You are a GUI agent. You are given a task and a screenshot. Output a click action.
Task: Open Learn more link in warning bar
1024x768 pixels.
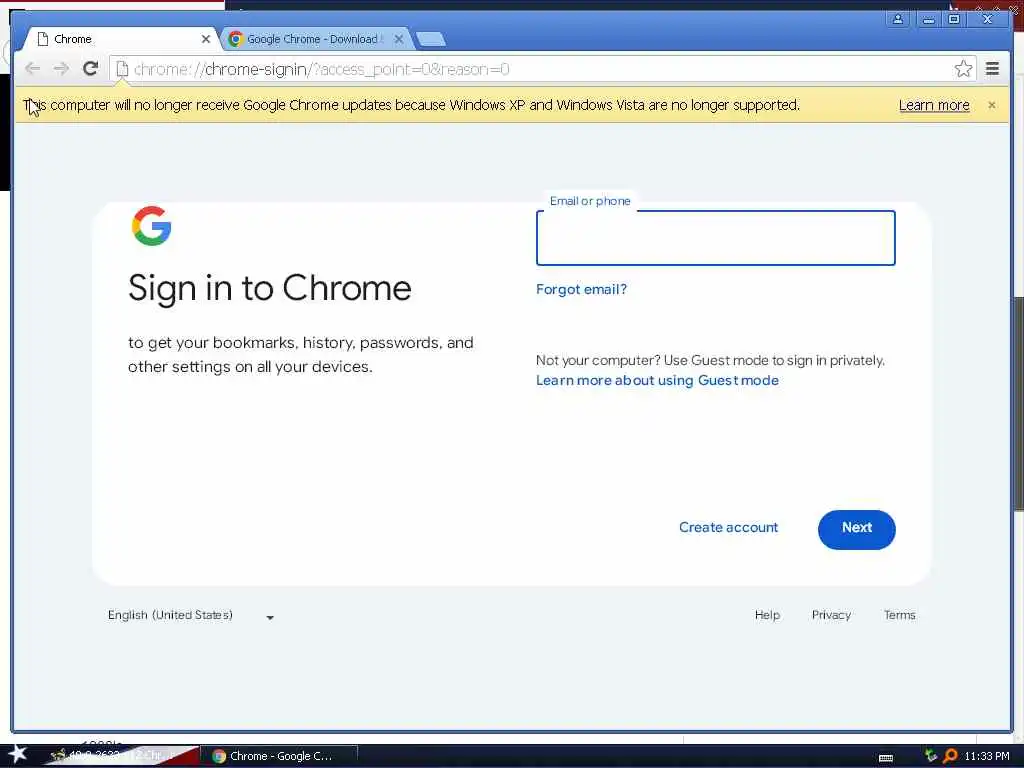(x=934, y=105)
